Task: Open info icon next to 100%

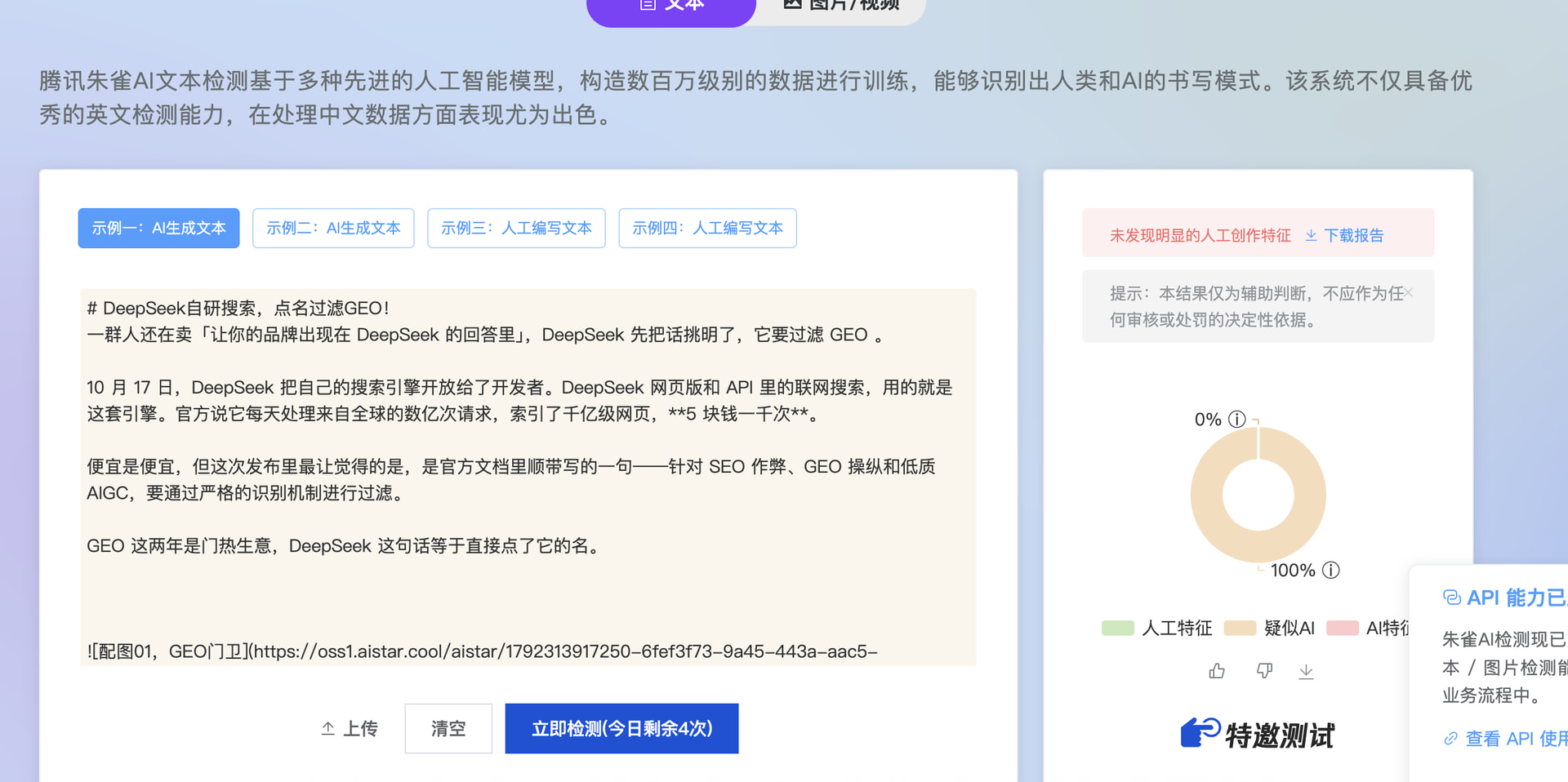Action: tap(1331, 570)
